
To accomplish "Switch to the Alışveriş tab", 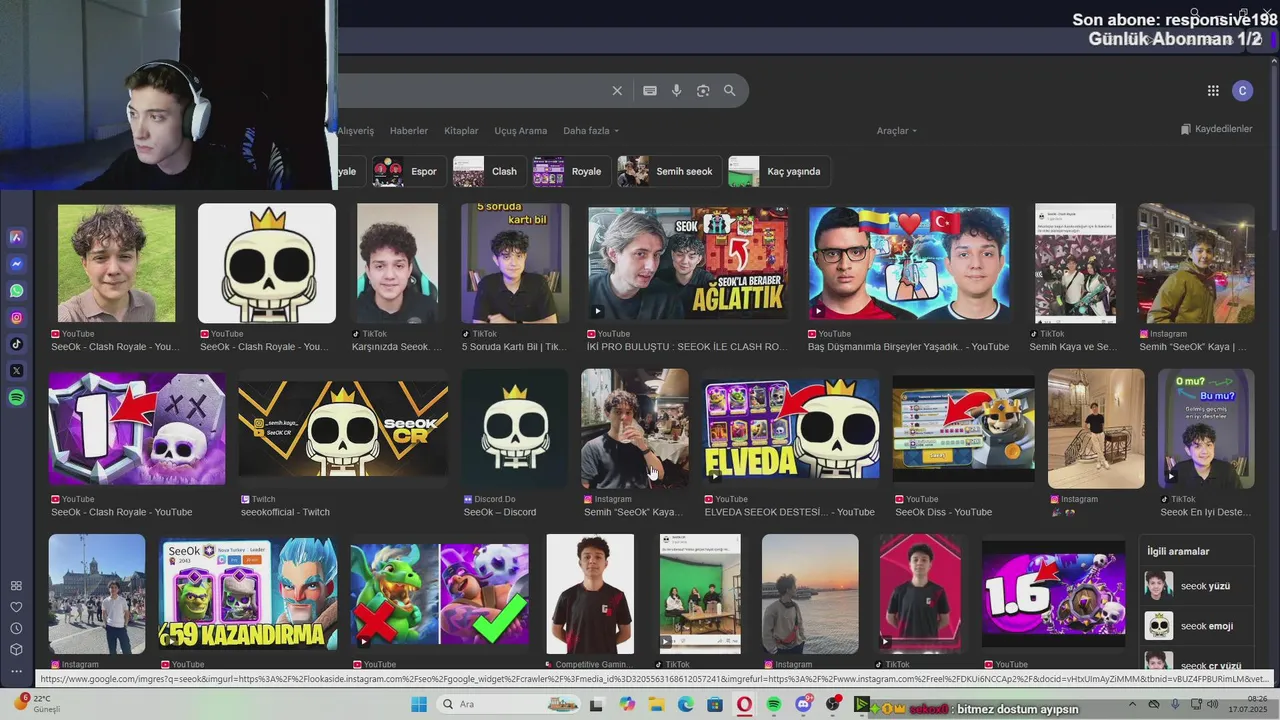I will (x=355, y=131).
